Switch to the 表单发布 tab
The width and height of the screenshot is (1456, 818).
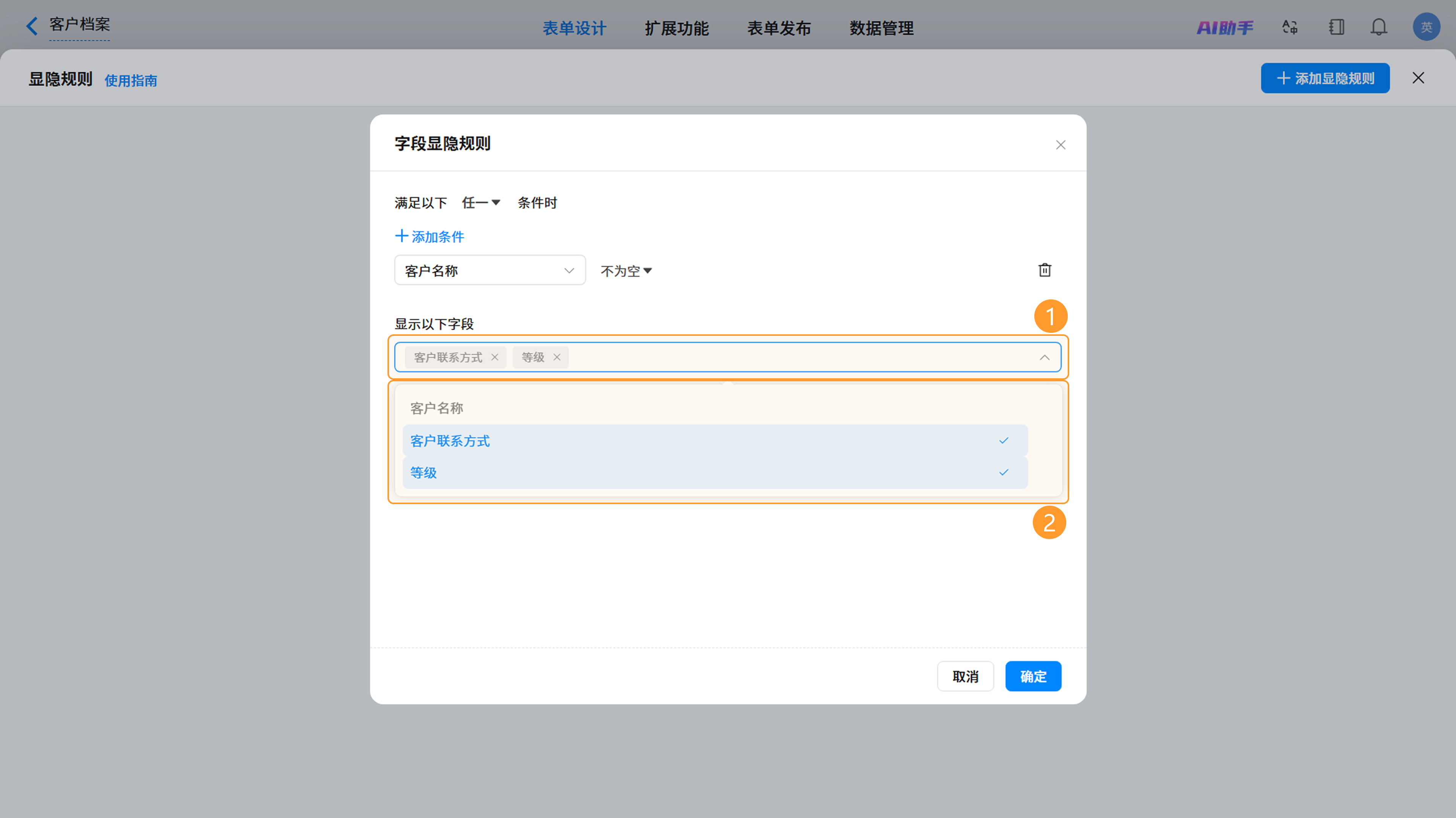coord(779,28)
